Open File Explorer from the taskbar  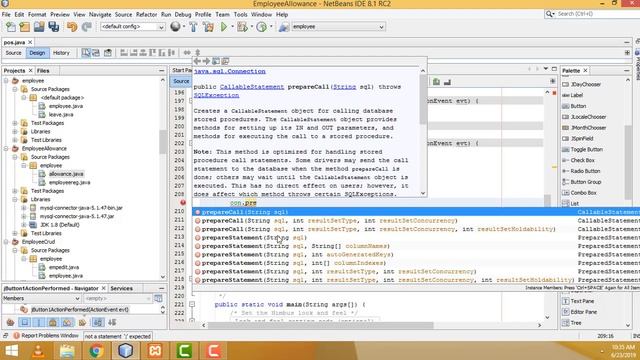click(67, 350)
